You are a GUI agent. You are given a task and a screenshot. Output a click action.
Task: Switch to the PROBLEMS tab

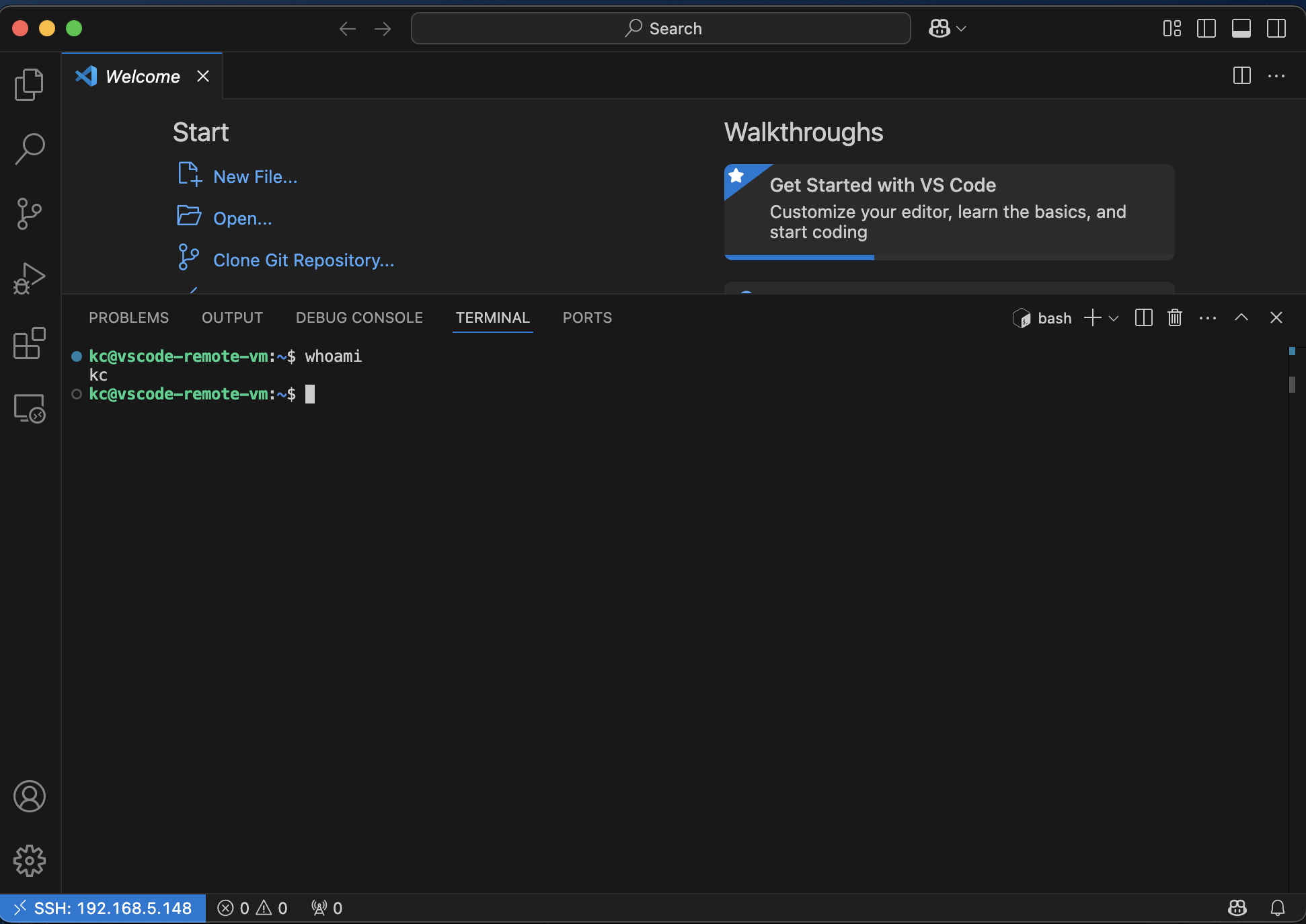click(128, 317)
